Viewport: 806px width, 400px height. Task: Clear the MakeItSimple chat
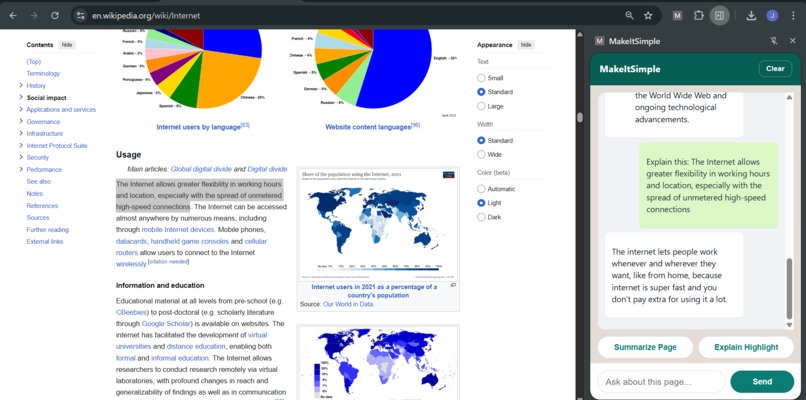[775, 68]
